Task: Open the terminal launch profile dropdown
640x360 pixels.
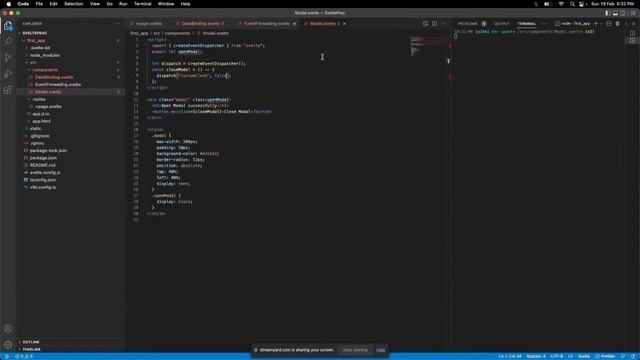Action: pyautogui.click(x=602, y=24)
